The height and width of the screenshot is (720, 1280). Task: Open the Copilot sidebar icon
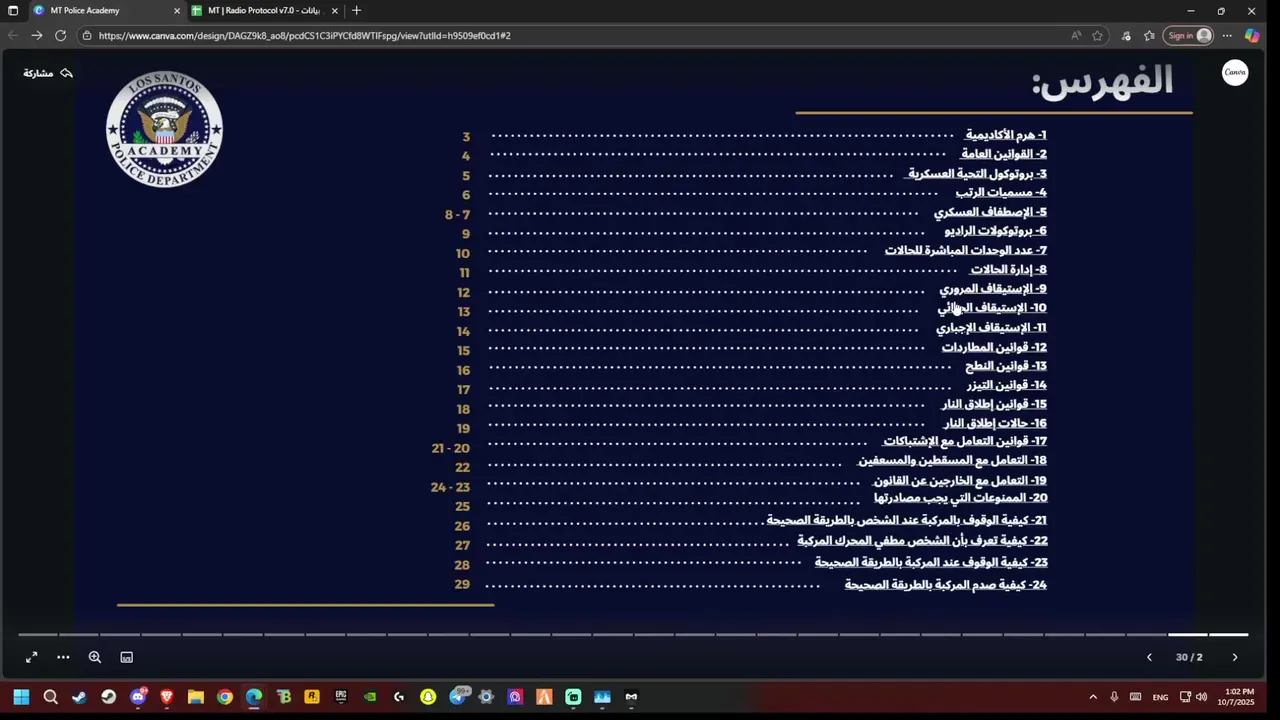1252,35
